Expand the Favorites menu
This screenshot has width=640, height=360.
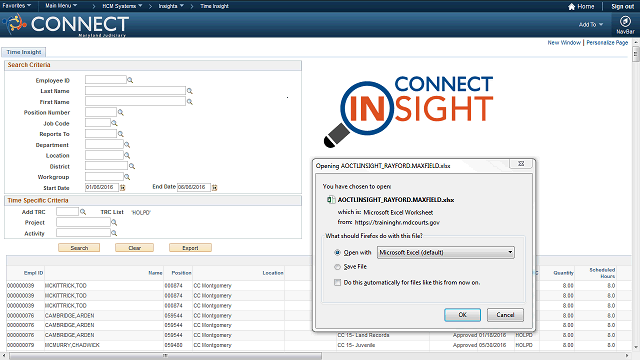[x=17, y=6]
